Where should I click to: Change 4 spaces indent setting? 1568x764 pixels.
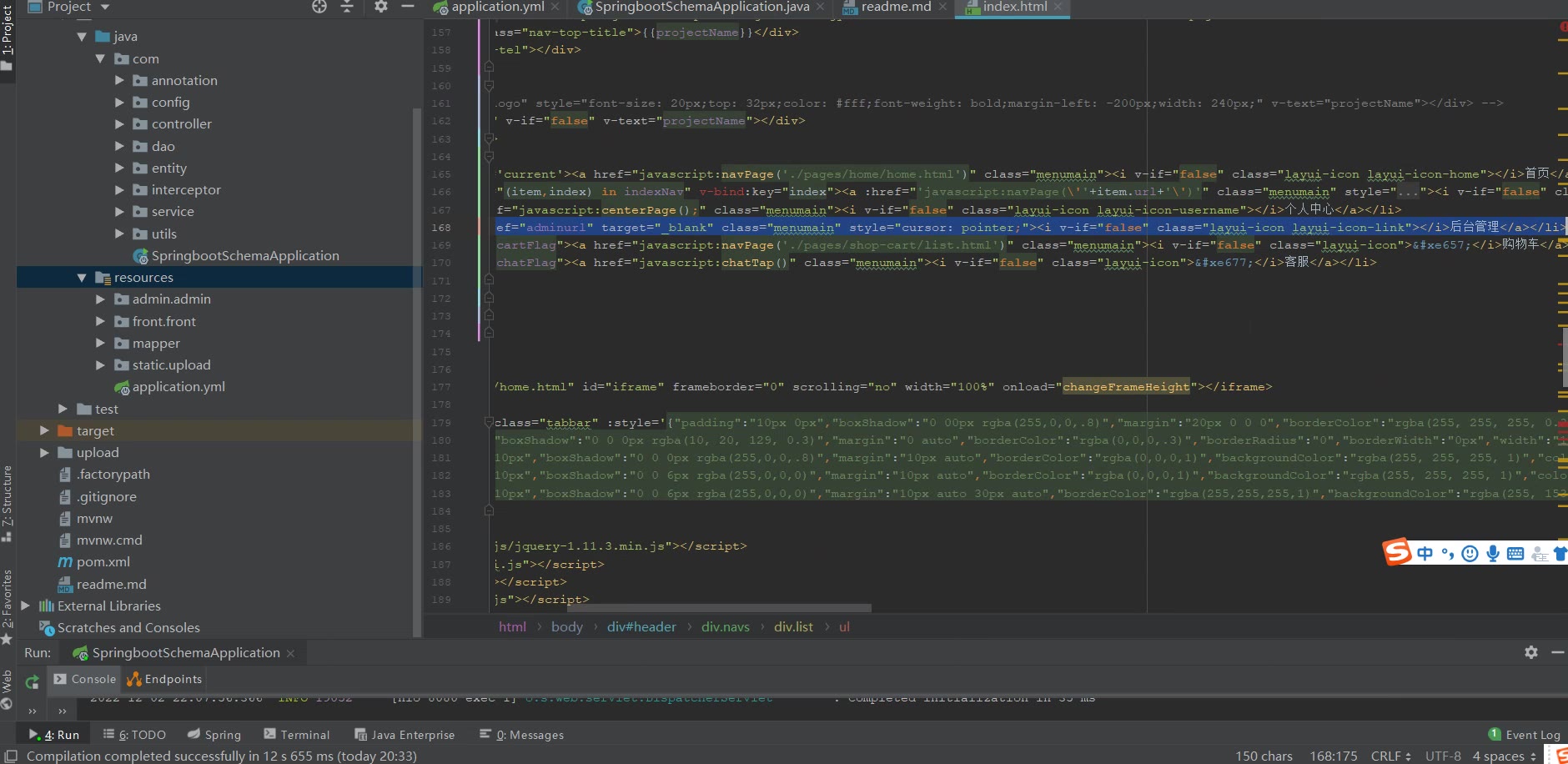pyautogui.click(x=1504, y=756)
